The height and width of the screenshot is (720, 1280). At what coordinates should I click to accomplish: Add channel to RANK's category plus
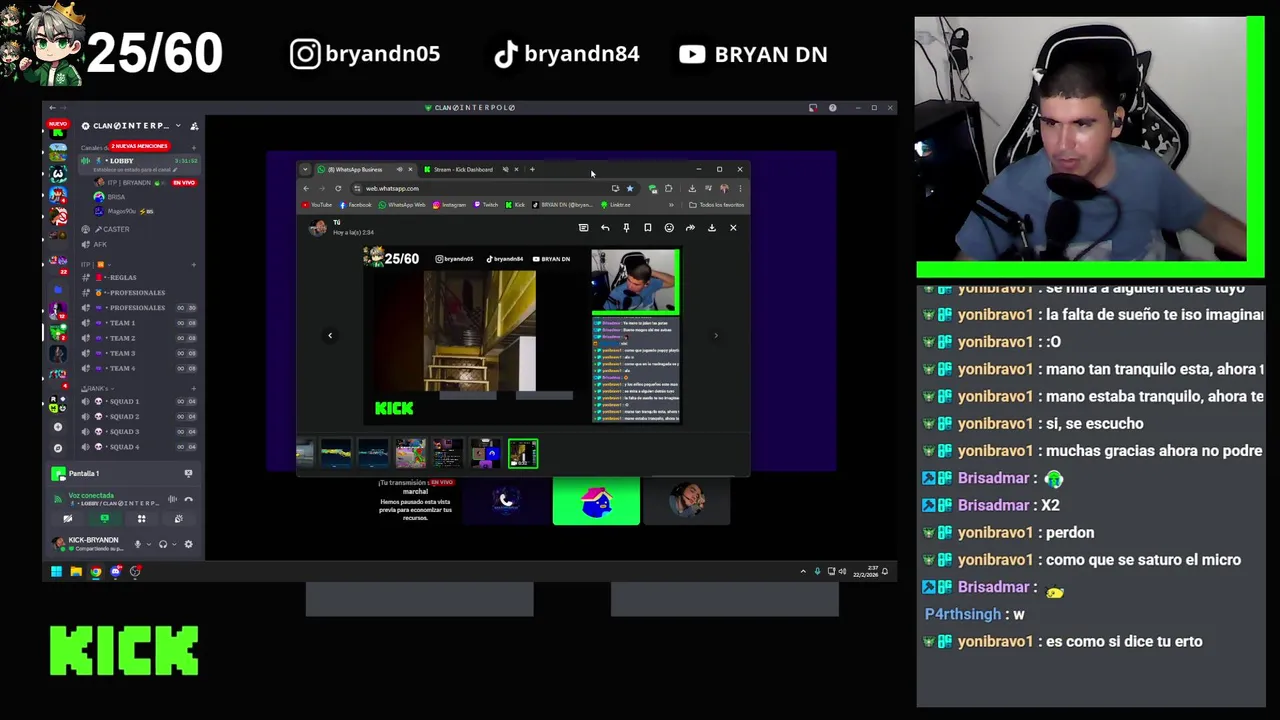193,388
